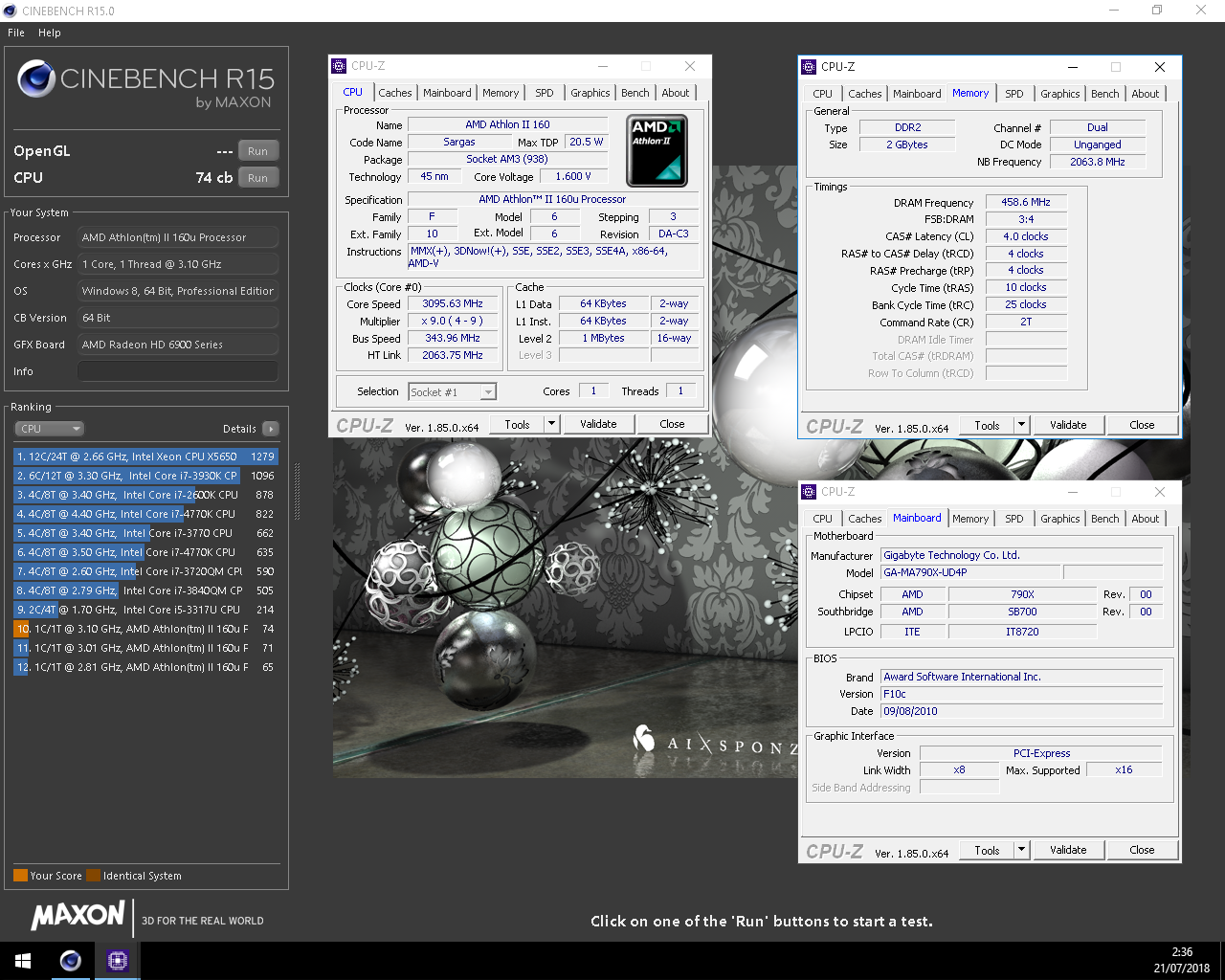
Task: Switch to Bench tab in CPU window
Action: (x=635, y=93)
